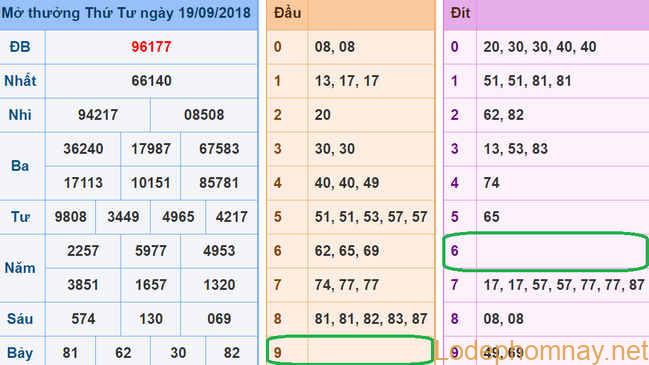This screenshot has height=365, width=649.
Task: Open the Lodephomnay.net watermark link
Action: (x=541, y=351)
